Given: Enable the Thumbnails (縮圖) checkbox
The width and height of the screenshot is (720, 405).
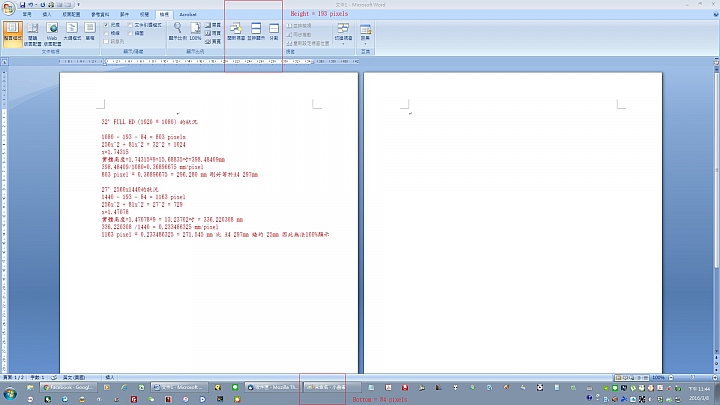Looking at the screenshot, I should pyautogui.click(x=130, y=33).
